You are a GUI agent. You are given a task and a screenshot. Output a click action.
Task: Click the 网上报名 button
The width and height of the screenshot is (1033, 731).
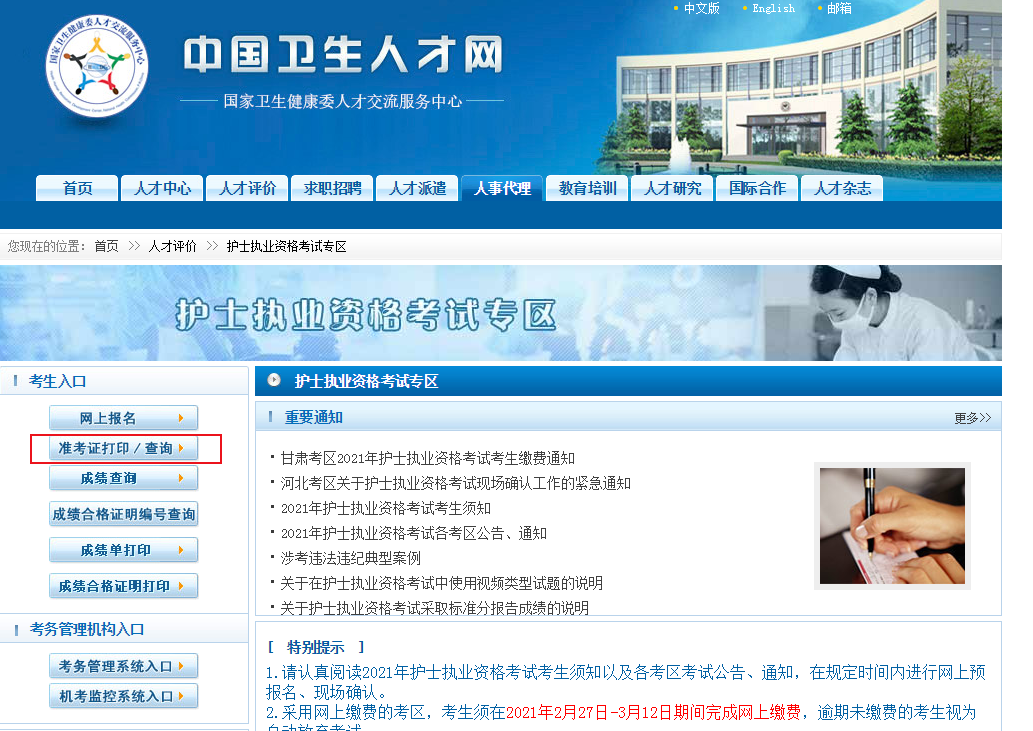click(x=123, y=418)
